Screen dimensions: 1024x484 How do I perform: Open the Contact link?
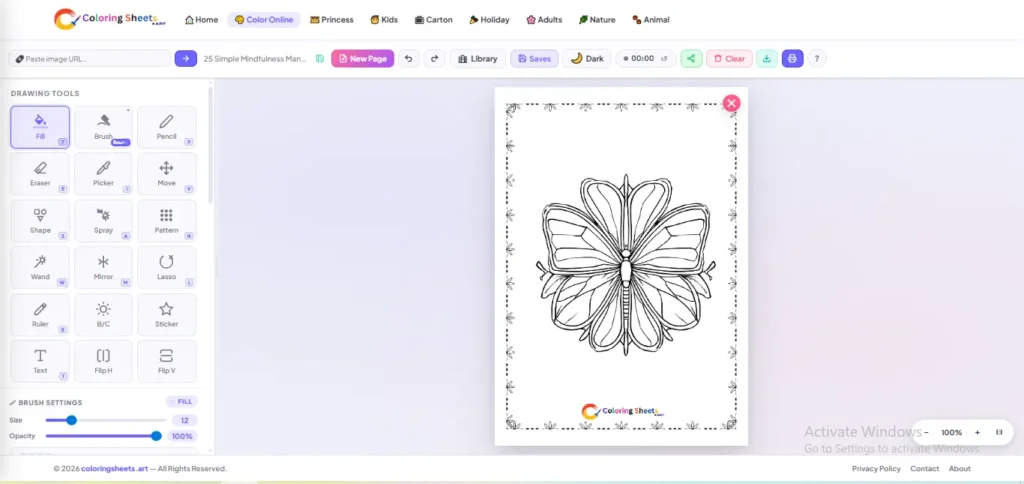point(925,468)
